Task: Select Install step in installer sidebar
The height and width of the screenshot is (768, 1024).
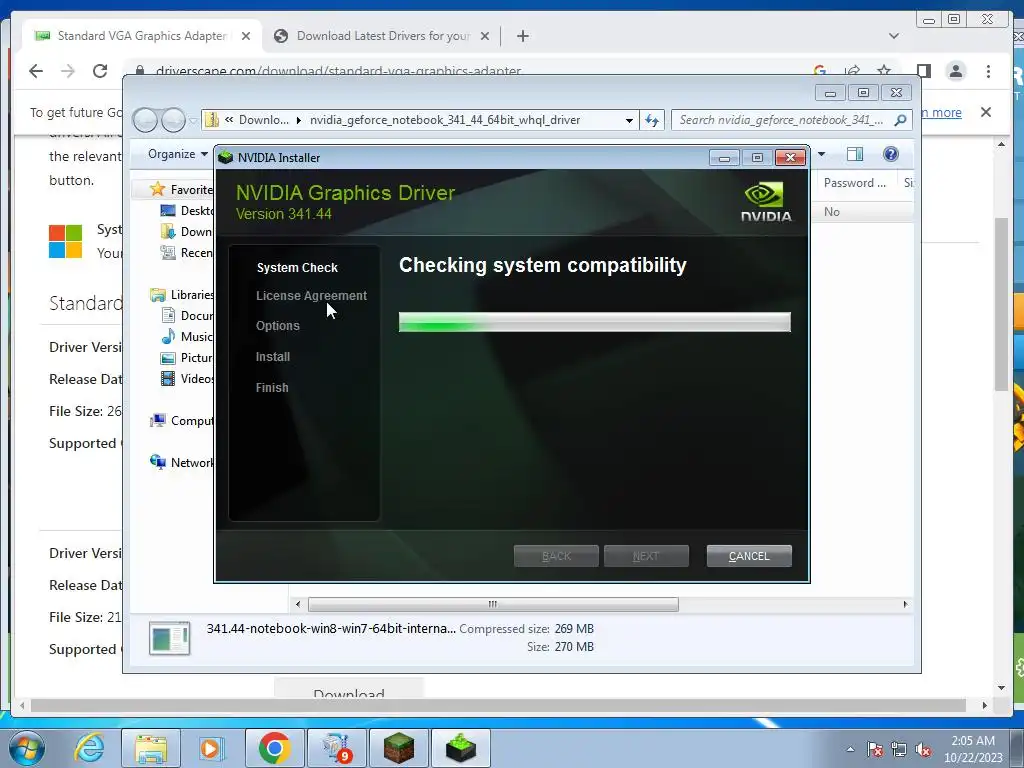Action: (273, 357)
